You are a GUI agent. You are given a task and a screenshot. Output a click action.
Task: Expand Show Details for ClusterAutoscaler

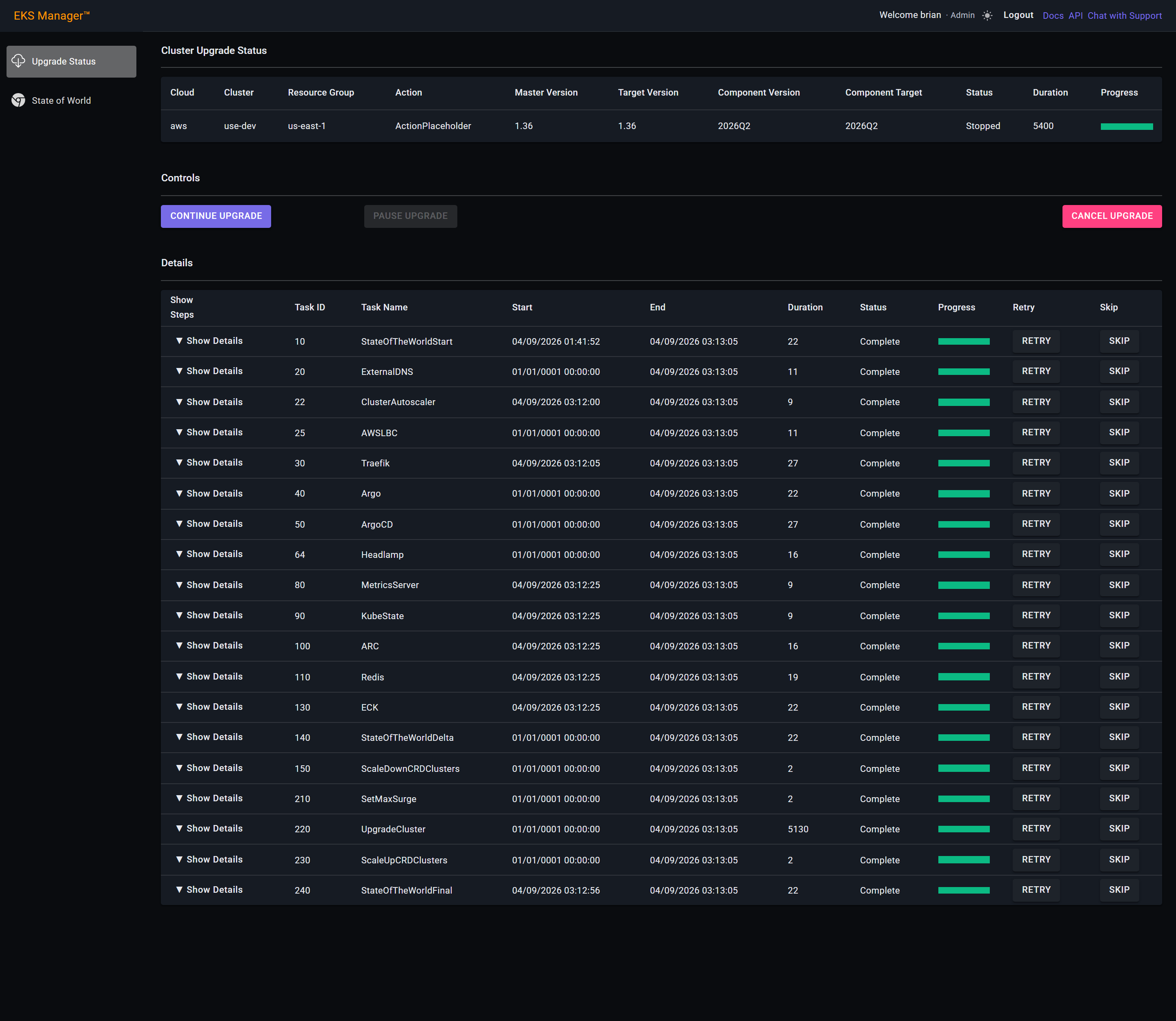[209, 402]
